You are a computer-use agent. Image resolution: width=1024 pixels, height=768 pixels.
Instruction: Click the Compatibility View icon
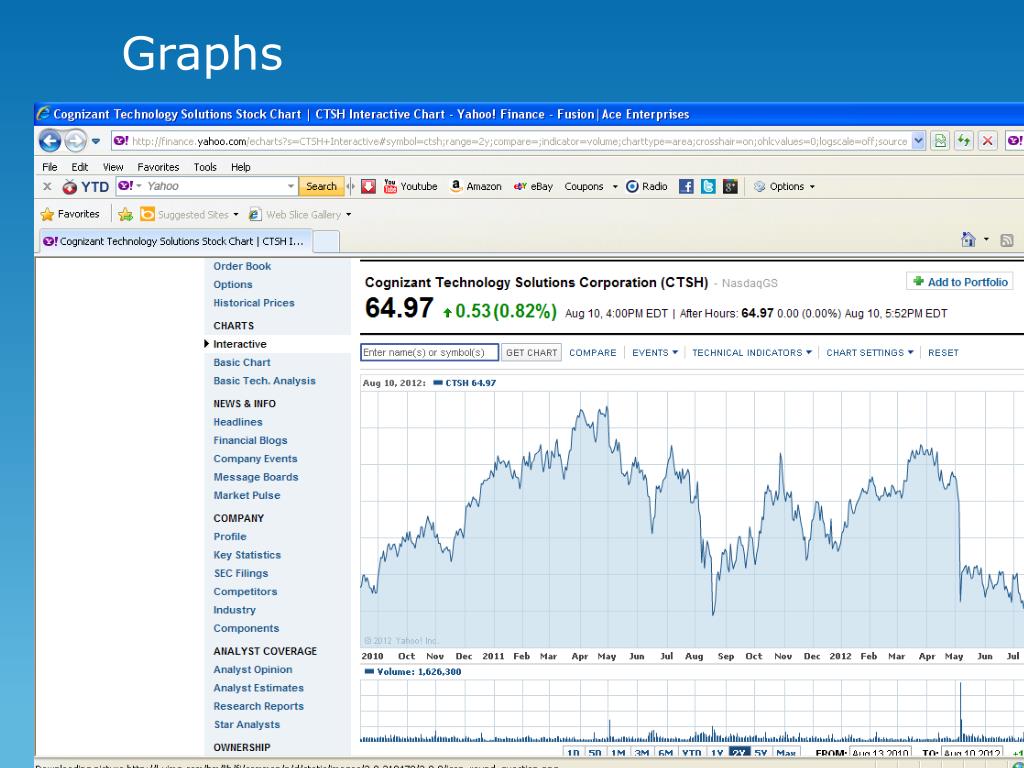click(x=940, y=141)
